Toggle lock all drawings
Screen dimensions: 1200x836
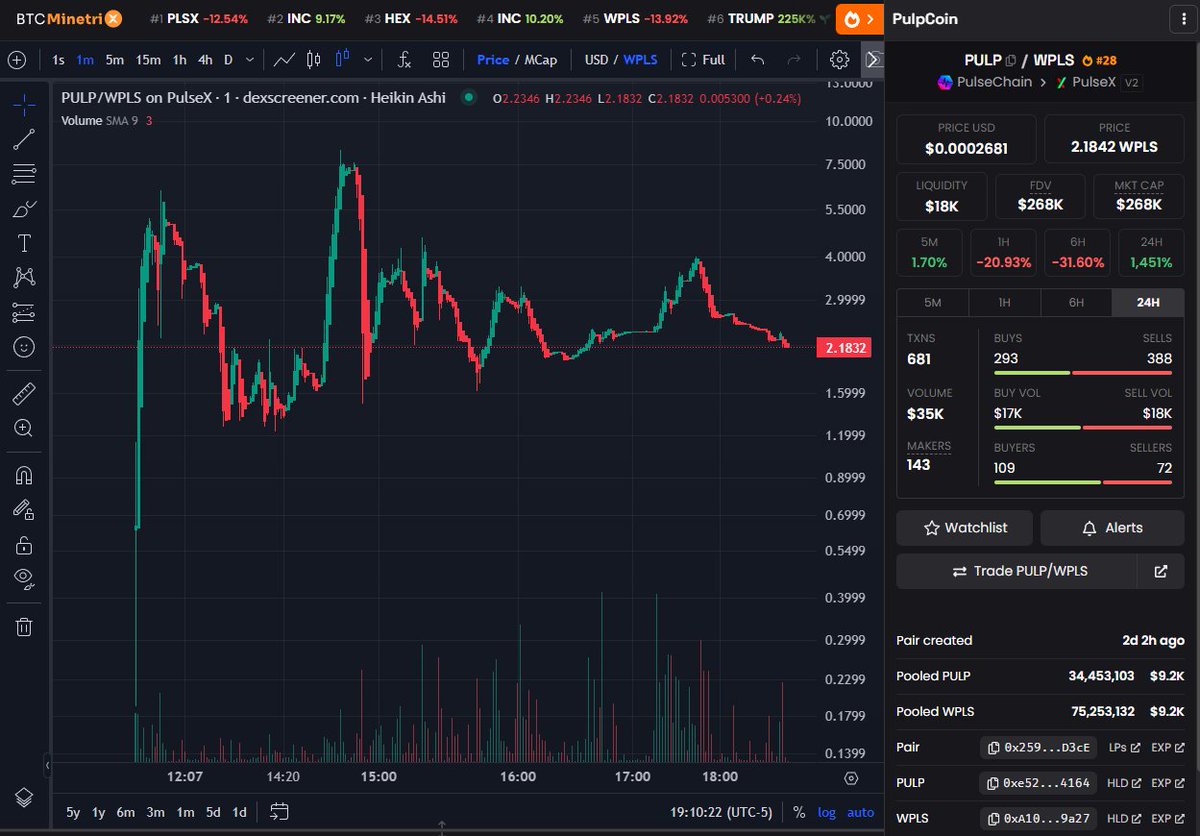click(x=24, y=544)
